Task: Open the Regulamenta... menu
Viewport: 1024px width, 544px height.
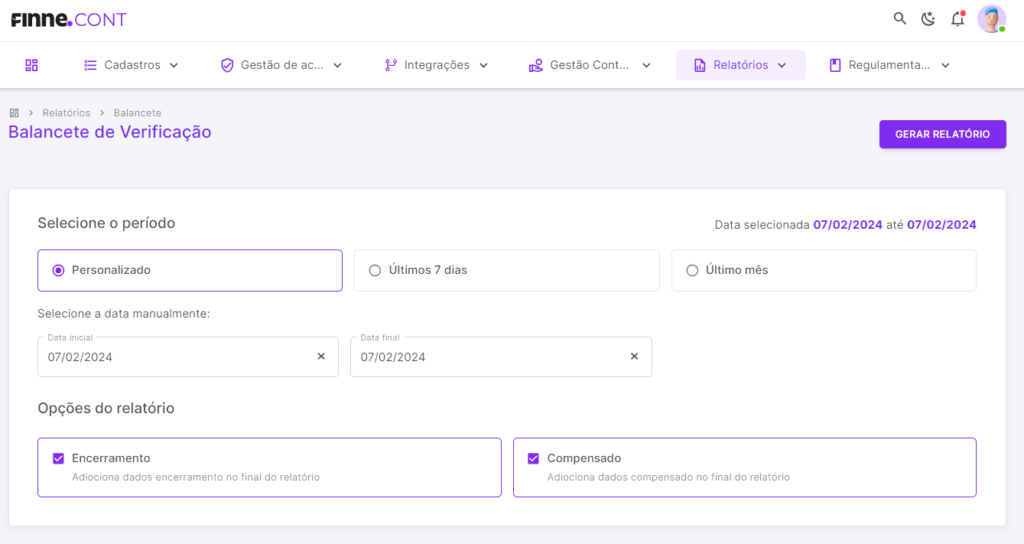Action: pos(889,65)
